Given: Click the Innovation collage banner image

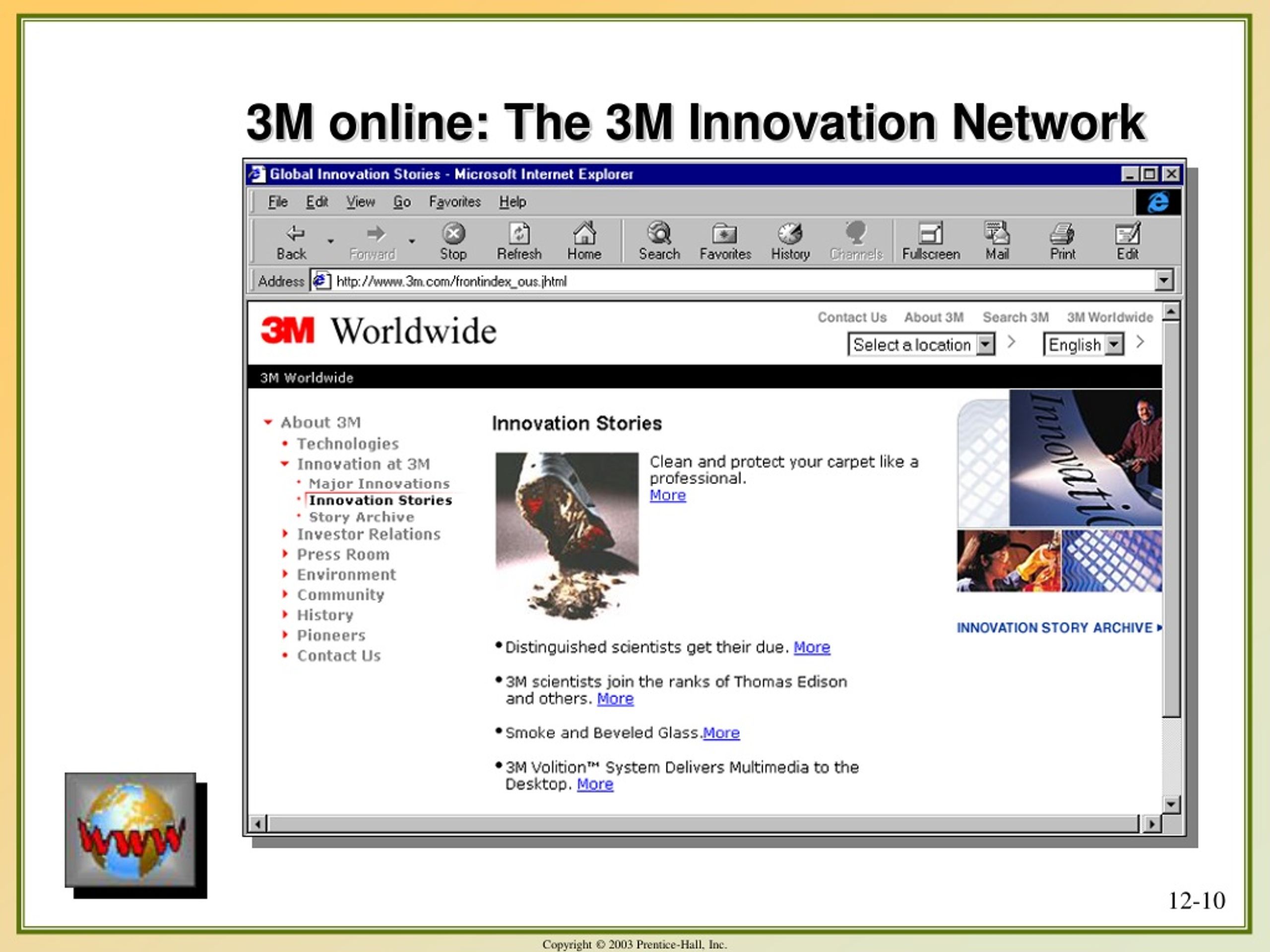Looking at the screenshot, I should click(1059, 491).
